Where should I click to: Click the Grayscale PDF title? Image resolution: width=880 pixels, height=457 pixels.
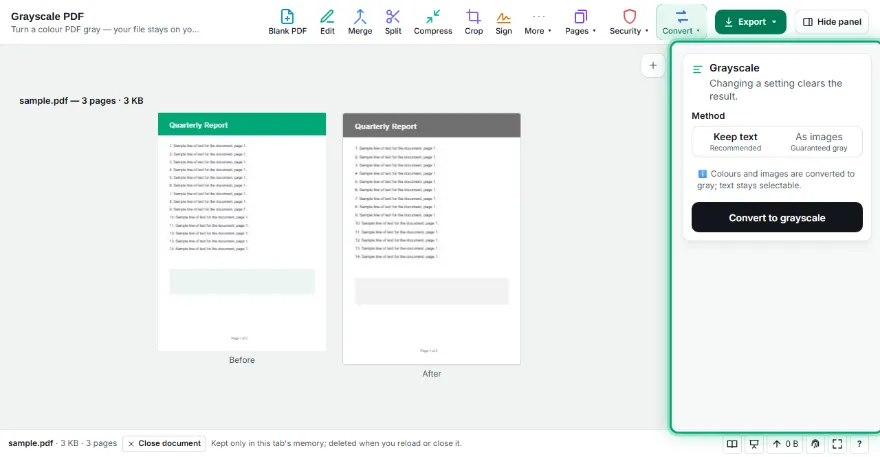pos(47,16)
